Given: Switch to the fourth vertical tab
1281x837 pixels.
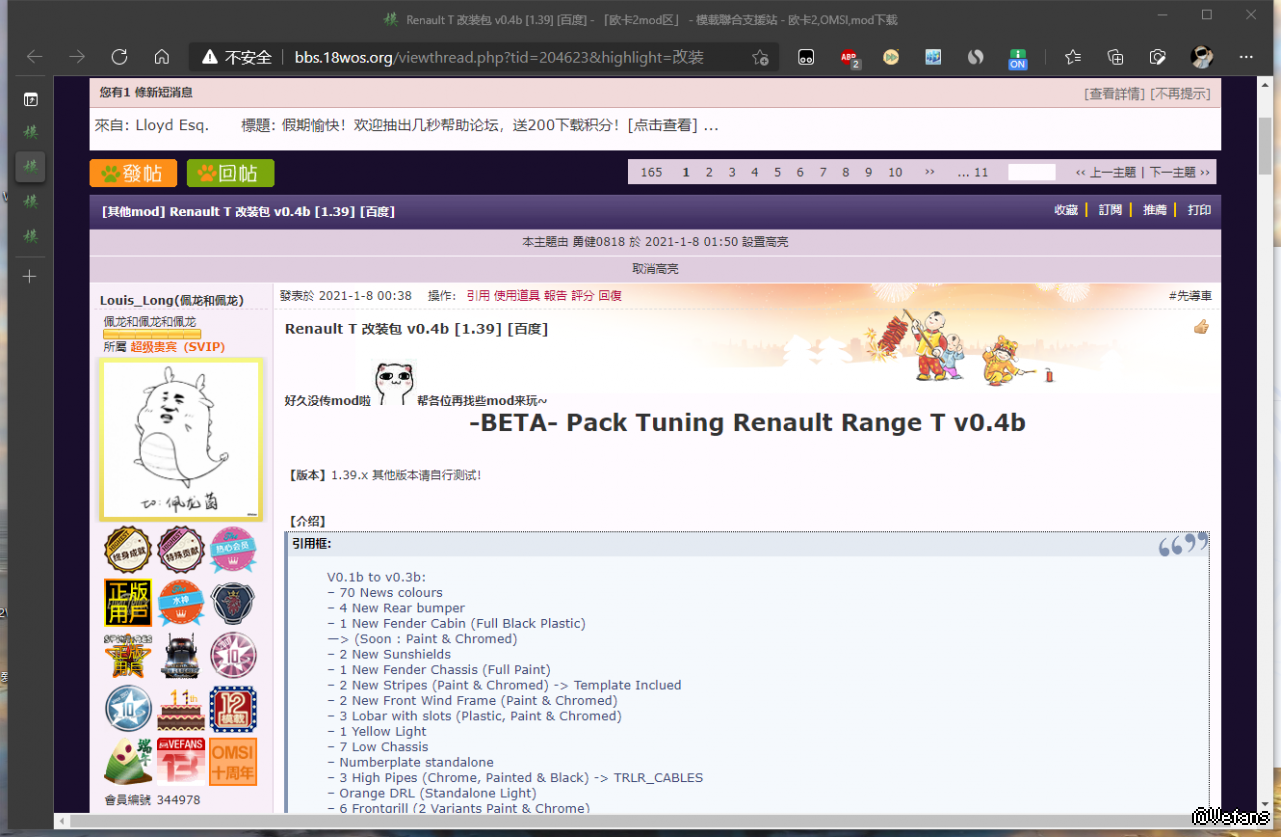Looking at the screenshot, I should 30,236.
